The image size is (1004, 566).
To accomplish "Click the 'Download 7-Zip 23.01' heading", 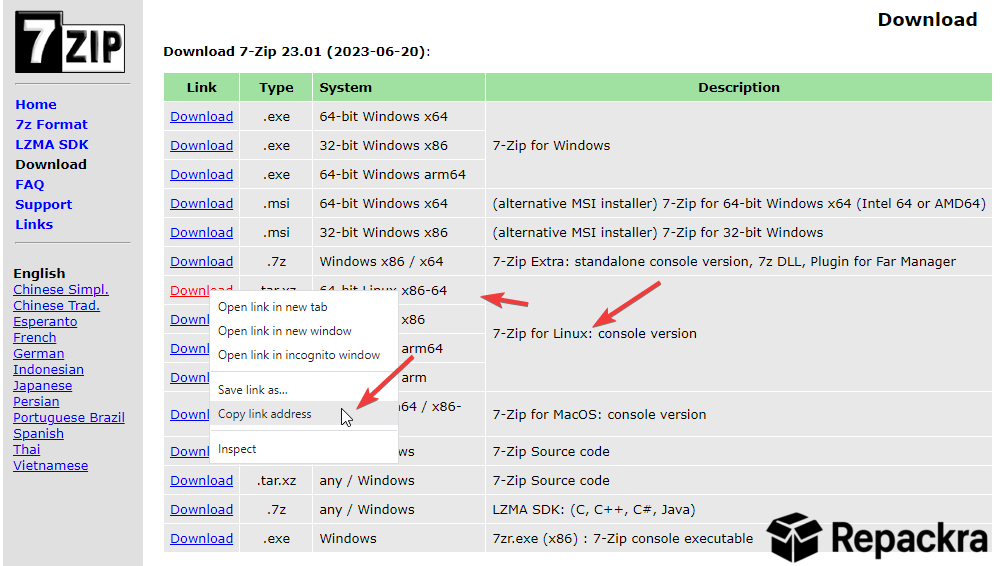I will point(296,51).
